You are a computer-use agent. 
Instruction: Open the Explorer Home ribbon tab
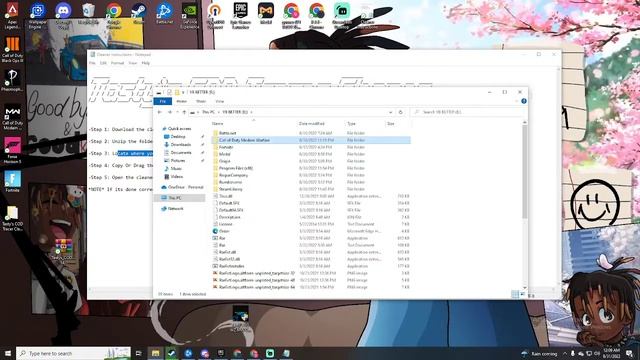pyautogui.click(x=182, y=101)
